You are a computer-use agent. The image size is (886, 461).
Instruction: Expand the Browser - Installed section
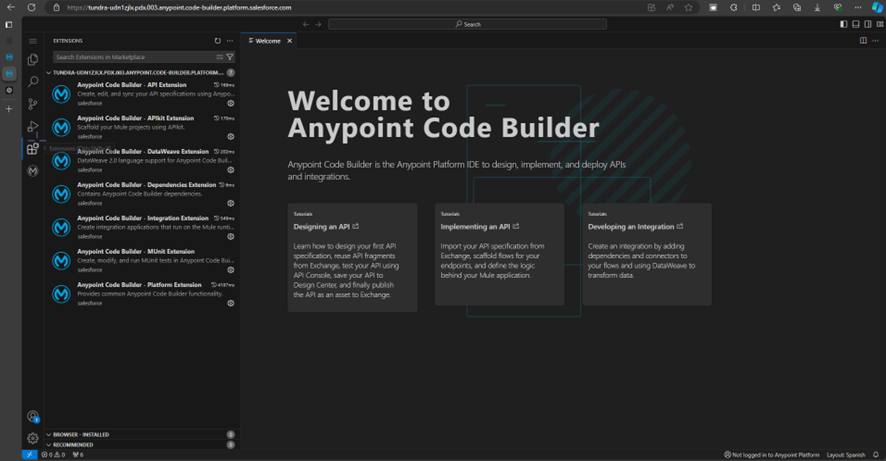(x=140, y=434)
